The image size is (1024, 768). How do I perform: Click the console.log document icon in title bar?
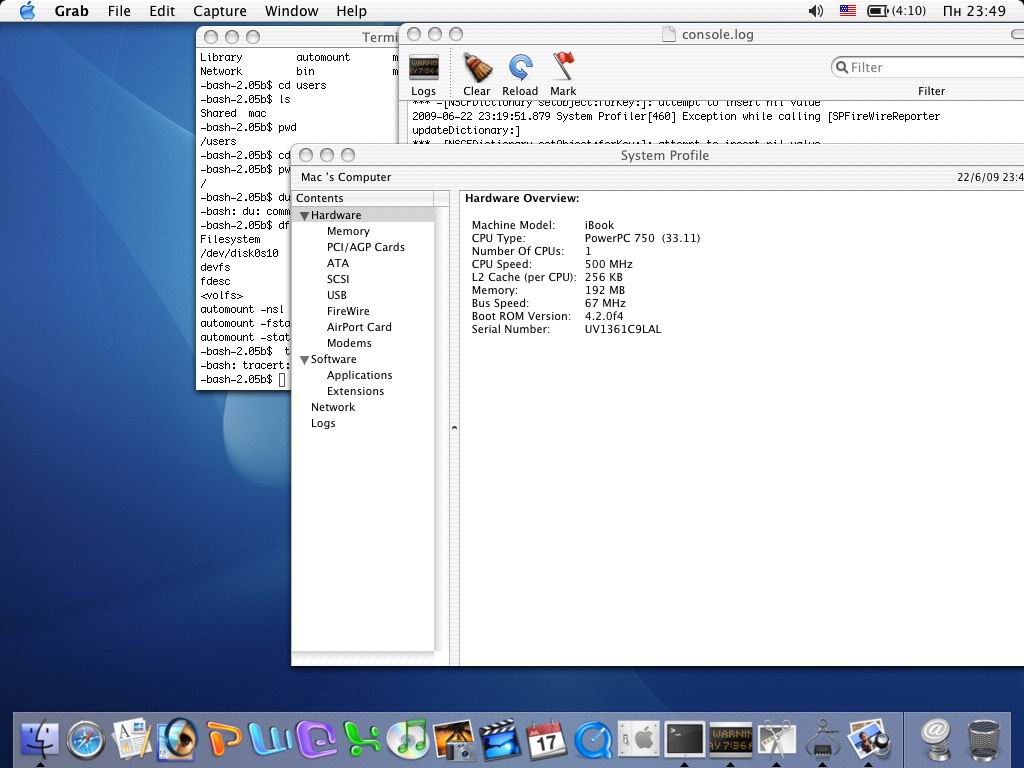tap(668, 34)
